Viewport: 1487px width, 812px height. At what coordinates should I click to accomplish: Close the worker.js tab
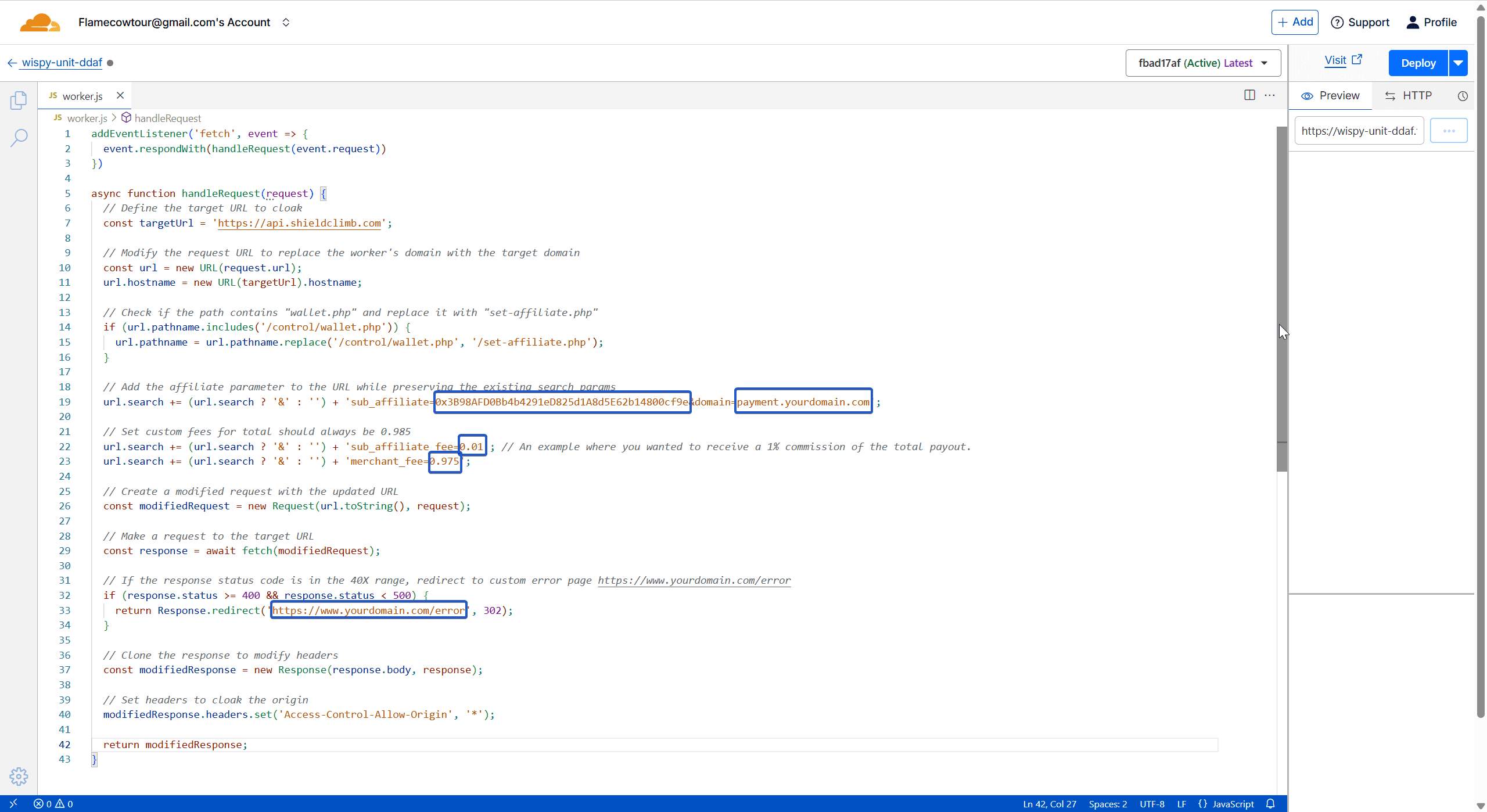[120, 95]
